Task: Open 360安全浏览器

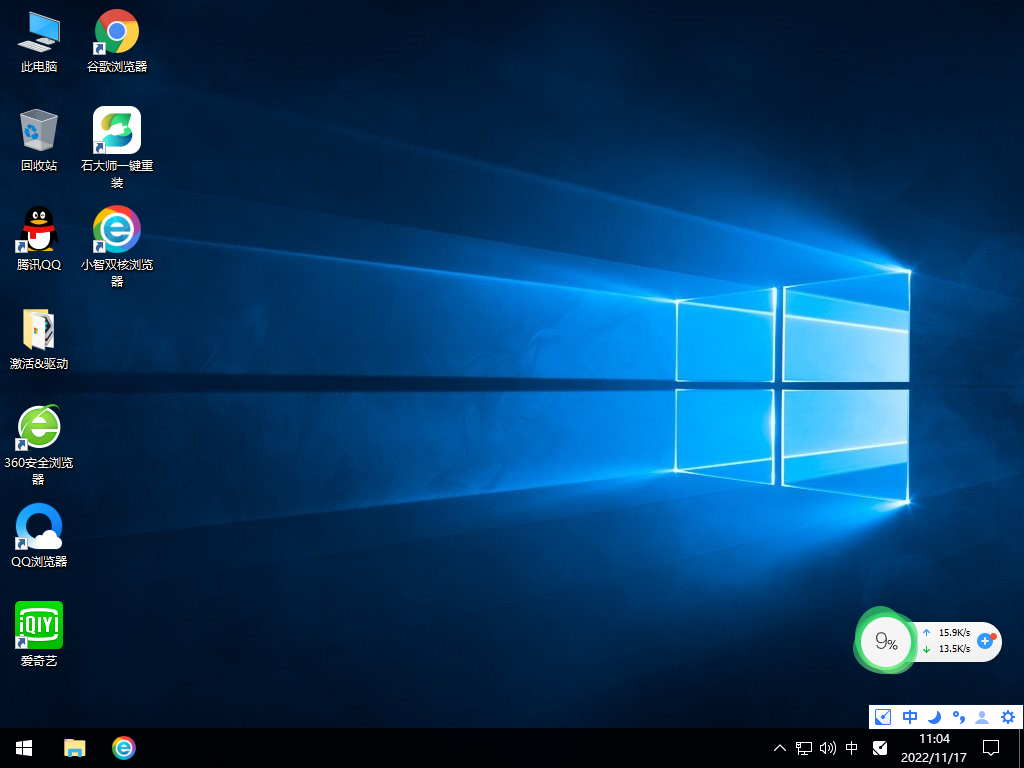Action: coord(38,425)
